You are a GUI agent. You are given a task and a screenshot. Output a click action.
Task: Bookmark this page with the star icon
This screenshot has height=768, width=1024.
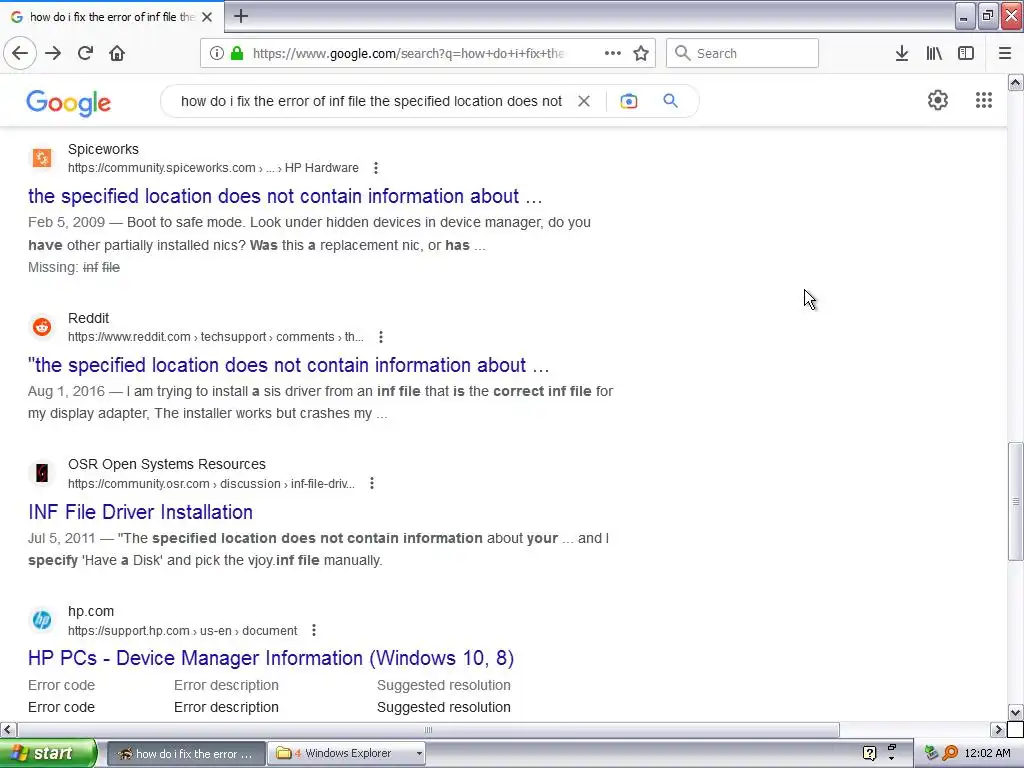(x=641, y=53)
